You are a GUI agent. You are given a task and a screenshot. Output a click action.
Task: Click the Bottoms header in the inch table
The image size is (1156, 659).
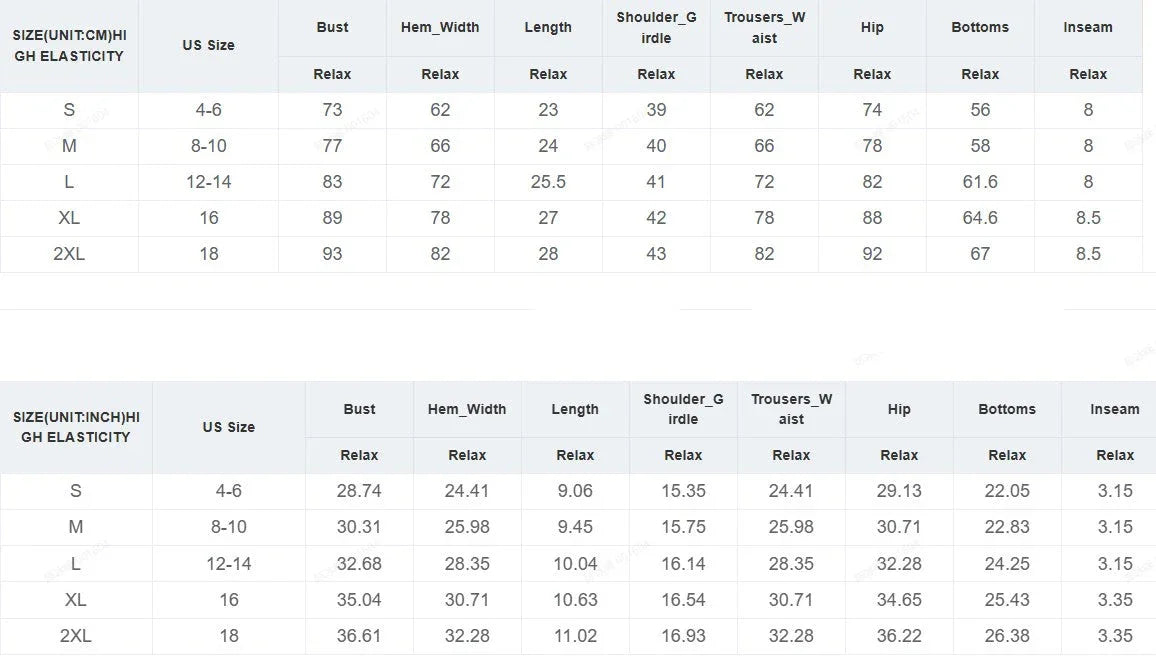[1007, 409]
